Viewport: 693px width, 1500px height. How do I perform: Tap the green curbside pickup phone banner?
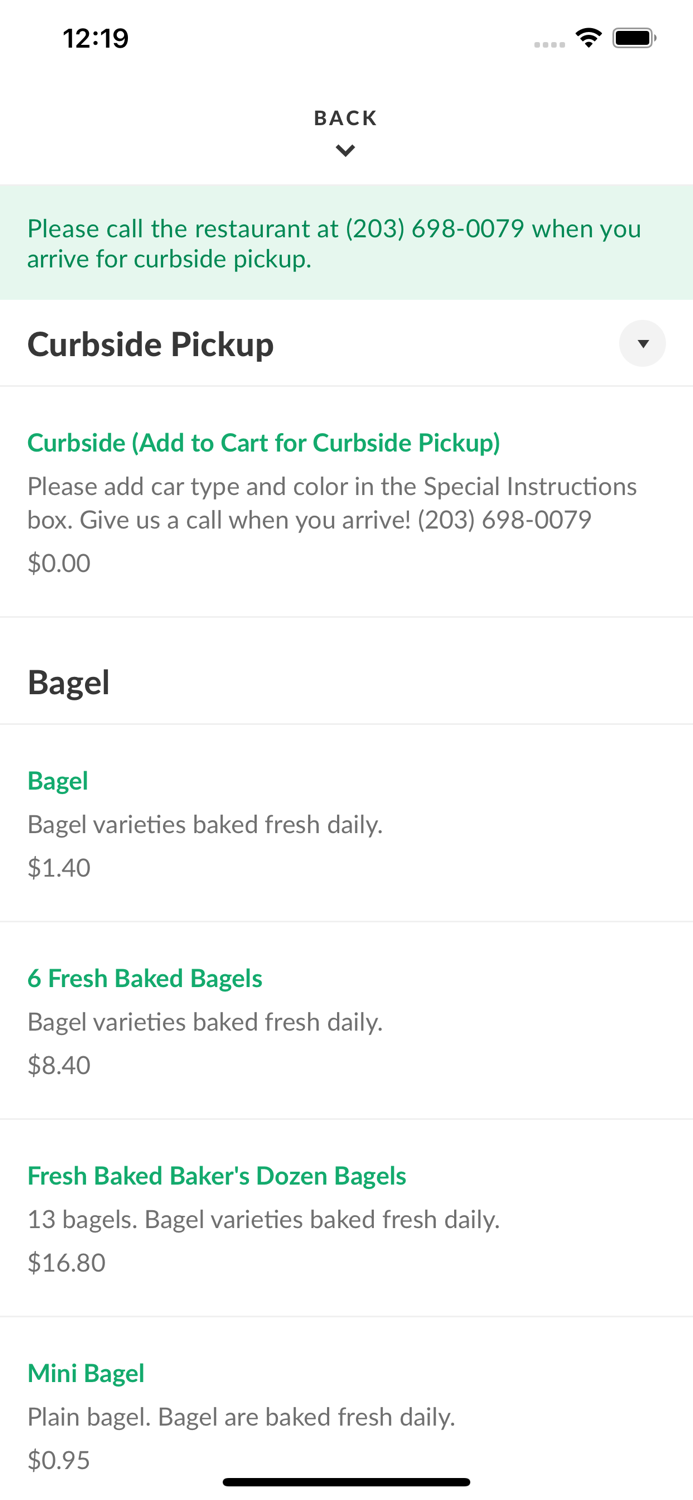(346, 242)
